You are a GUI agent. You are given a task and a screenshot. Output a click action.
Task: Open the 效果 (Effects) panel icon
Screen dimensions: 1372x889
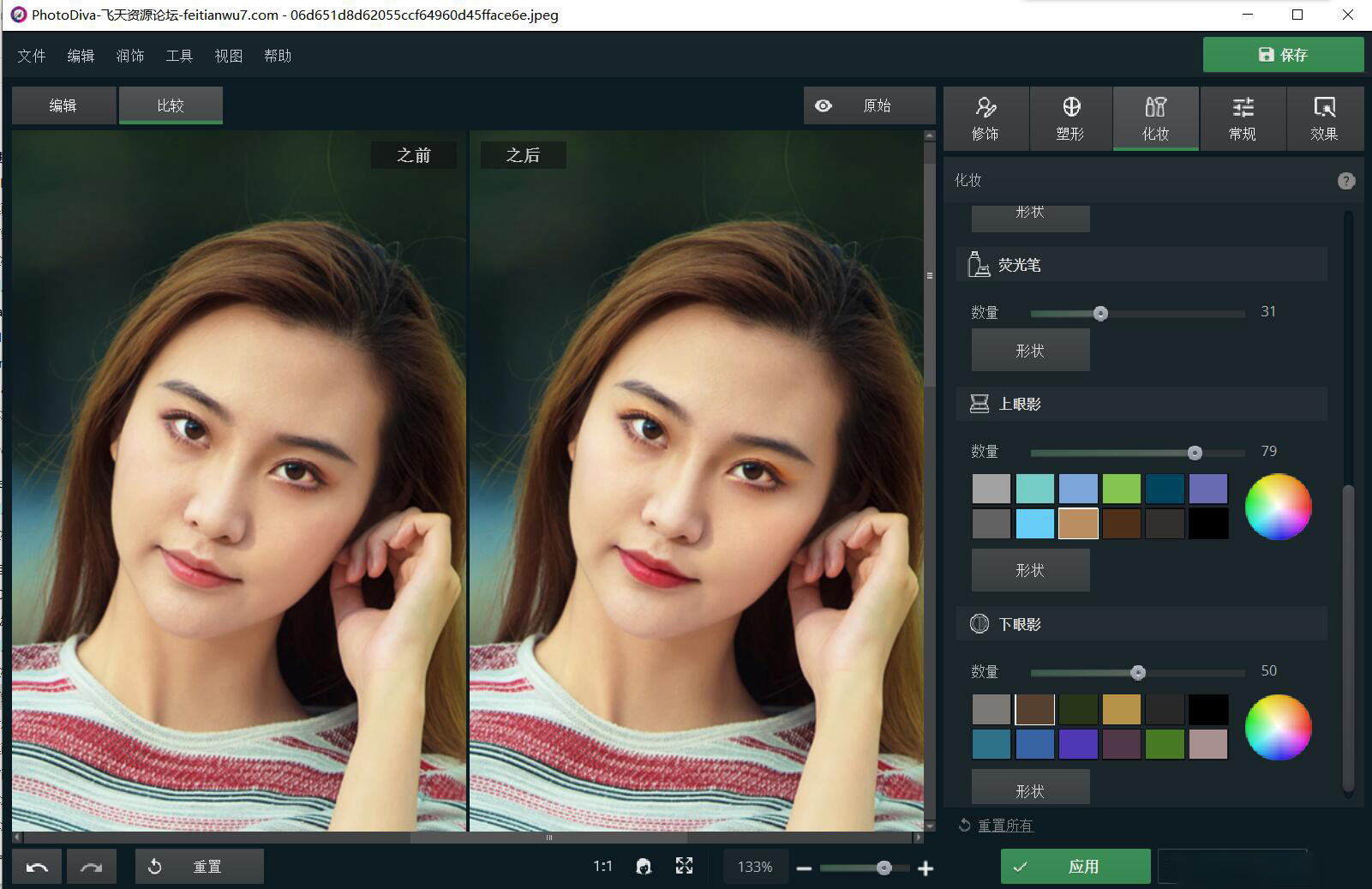pyautogui.click(x=1324, y=118)
